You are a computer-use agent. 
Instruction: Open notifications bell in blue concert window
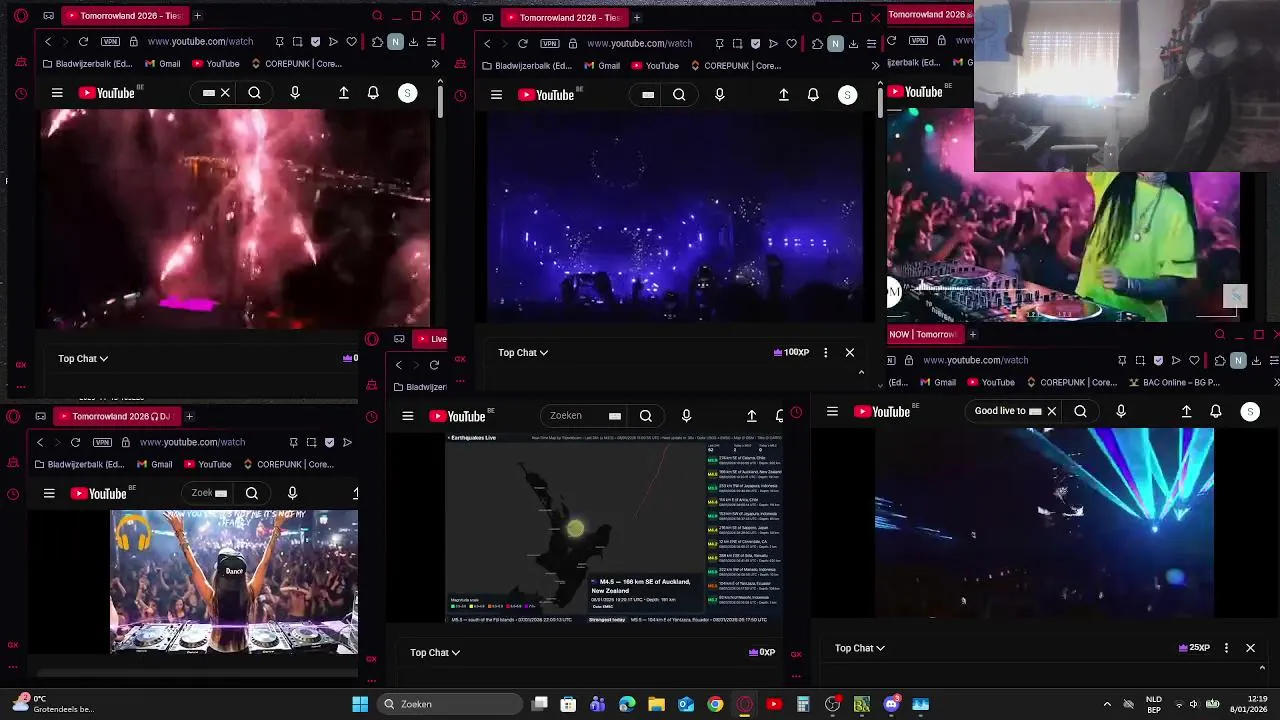pos(813,95)
